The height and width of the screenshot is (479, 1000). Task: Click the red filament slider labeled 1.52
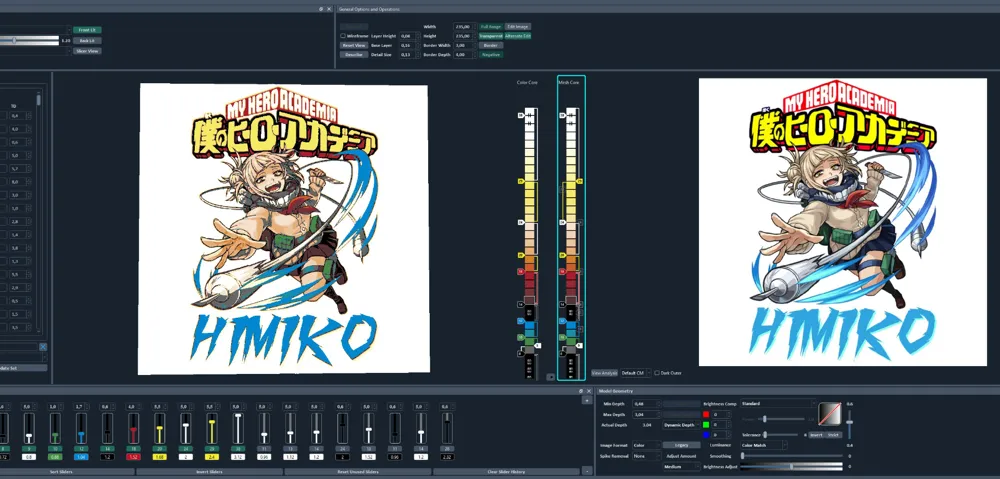click(x=133, y=428)
